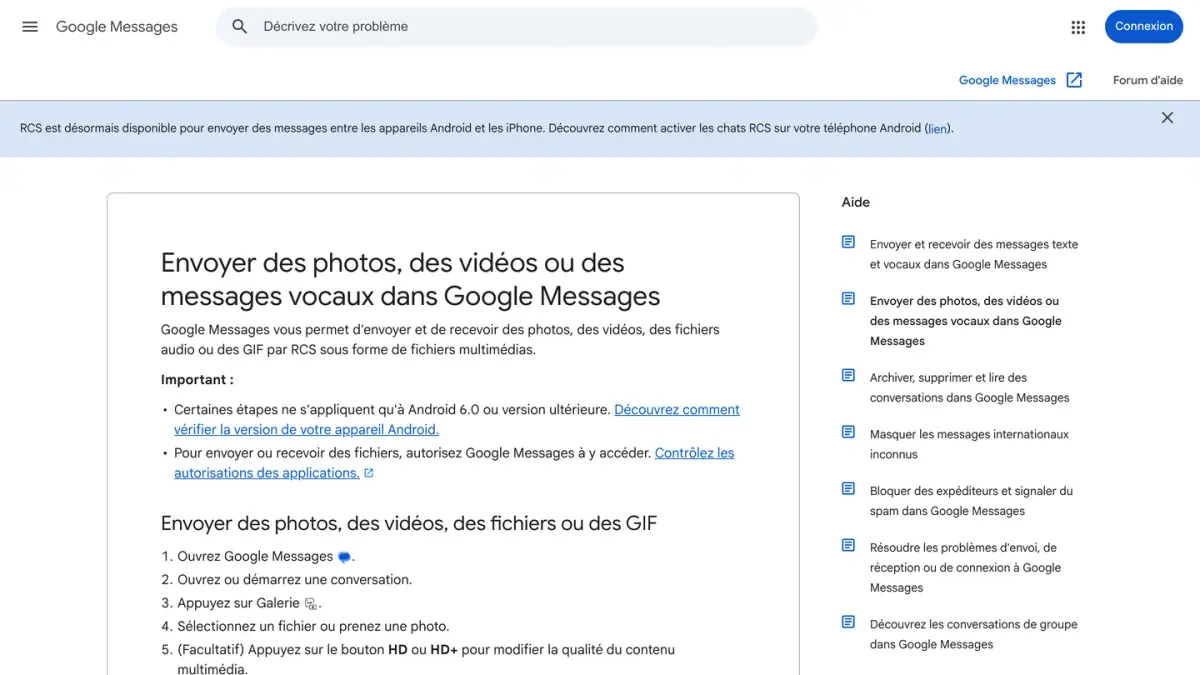1200x675 pixels.
Task: Follow the RCS banner (lien) link
Action: (x=938, y=128)
